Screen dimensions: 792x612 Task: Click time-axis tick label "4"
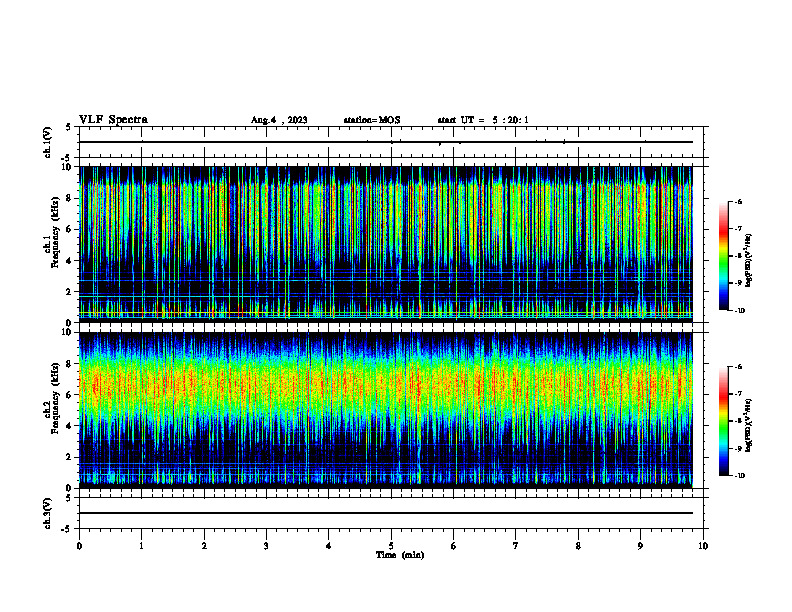[x=329, y=546]
